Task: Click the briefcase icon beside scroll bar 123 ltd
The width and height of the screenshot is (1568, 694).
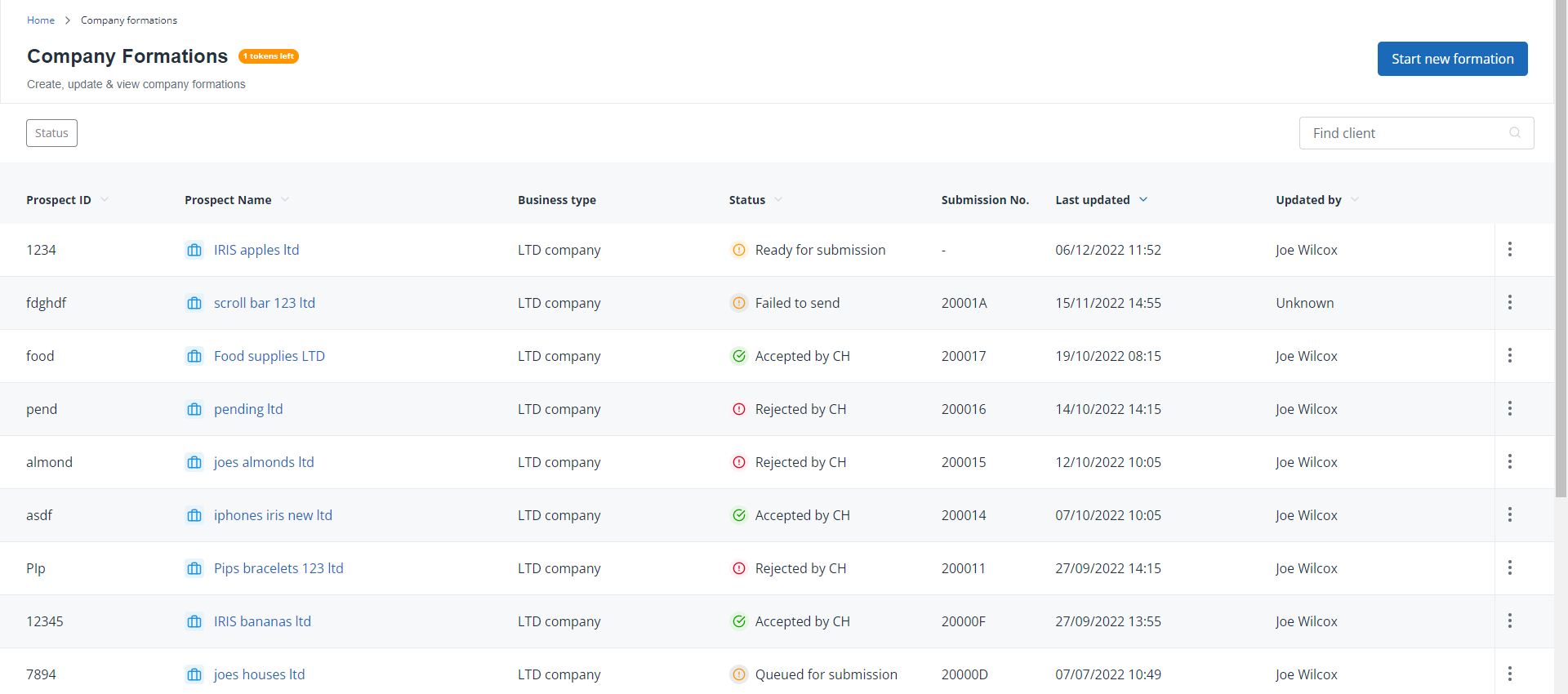Action: (194, 303)
